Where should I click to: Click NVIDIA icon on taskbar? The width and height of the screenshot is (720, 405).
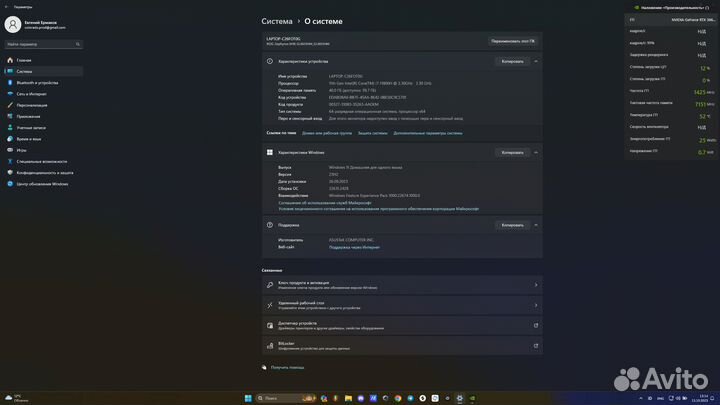(x=472, y=398)
